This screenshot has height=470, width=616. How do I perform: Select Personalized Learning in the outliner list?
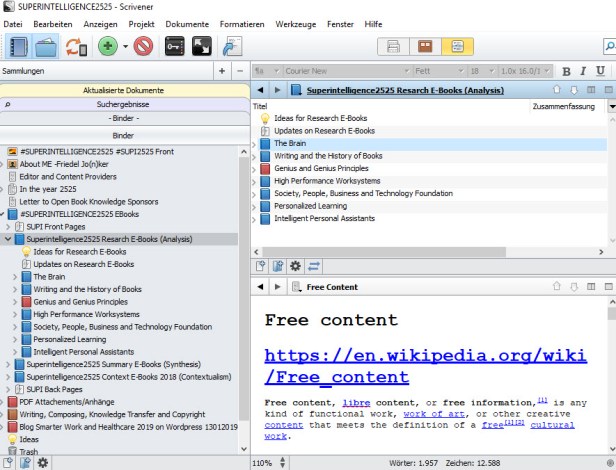310,206
